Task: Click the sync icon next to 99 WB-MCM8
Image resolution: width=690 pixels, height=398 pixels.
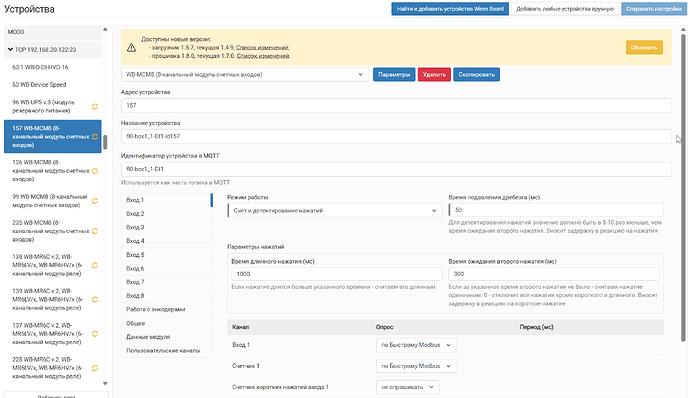Action: pos(95,201)
